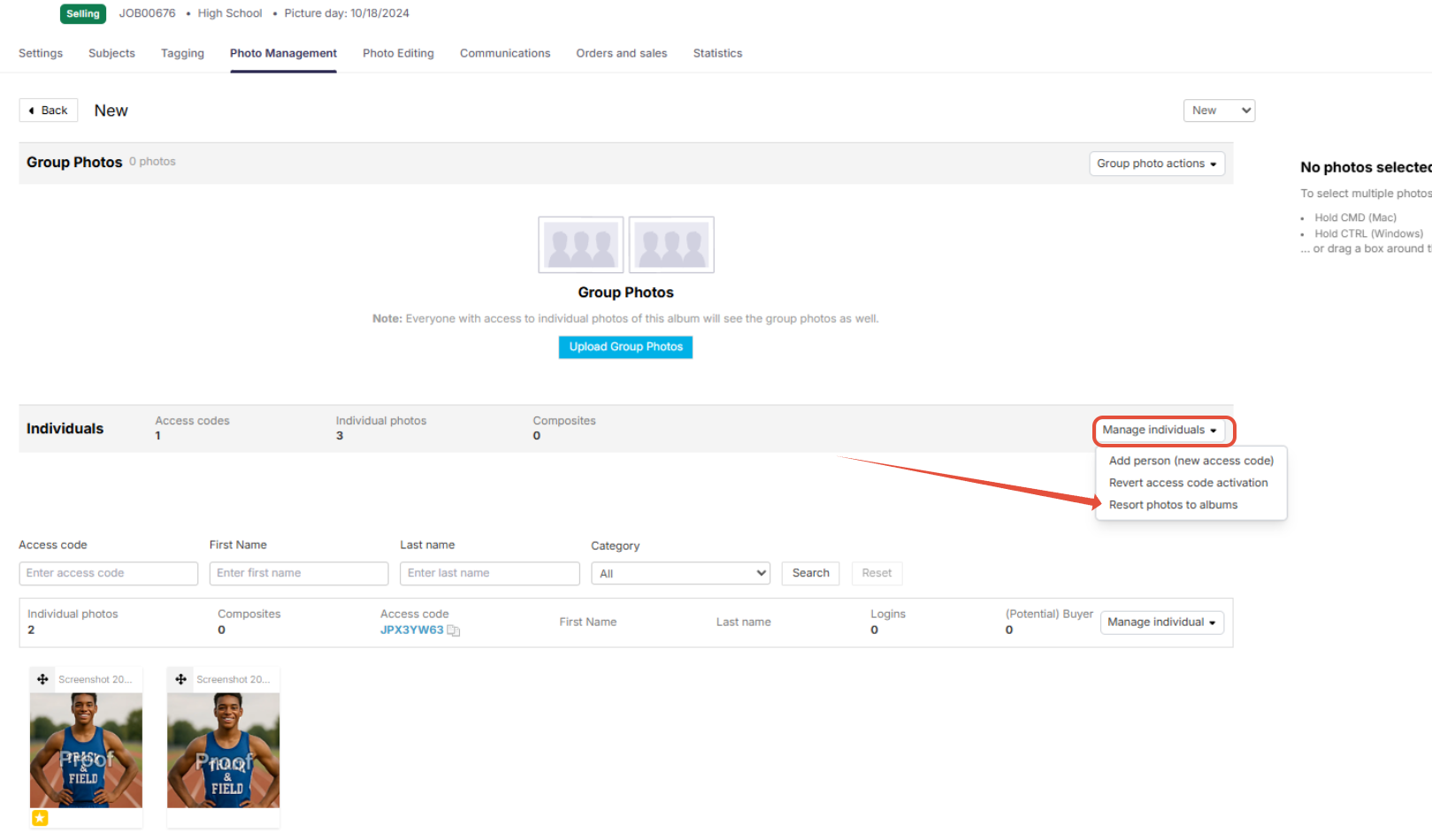Select the Photo Management tab

283,53
